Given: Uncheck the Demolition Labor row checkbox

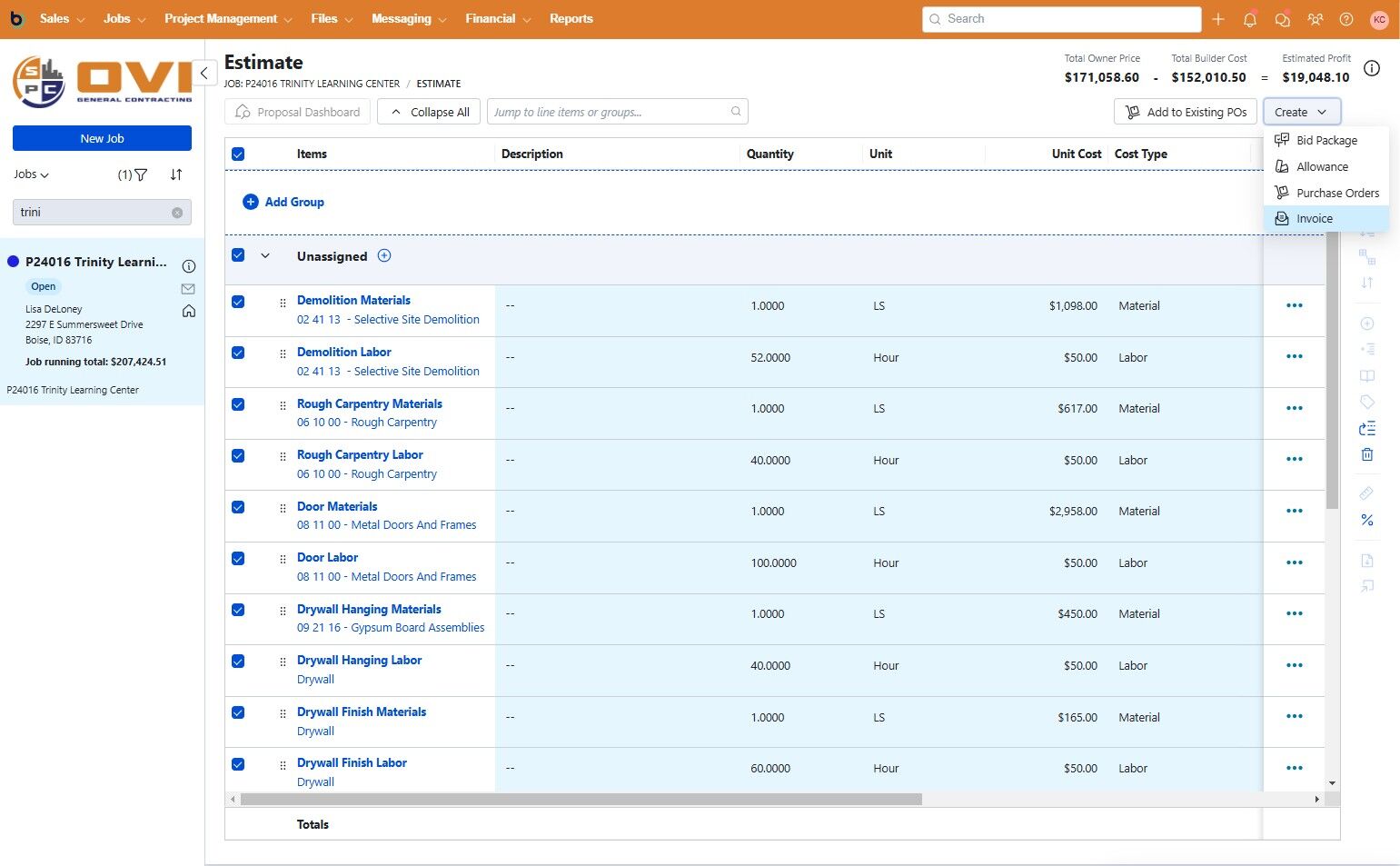Looking at the screenshot, I should [x=238, y=353].
